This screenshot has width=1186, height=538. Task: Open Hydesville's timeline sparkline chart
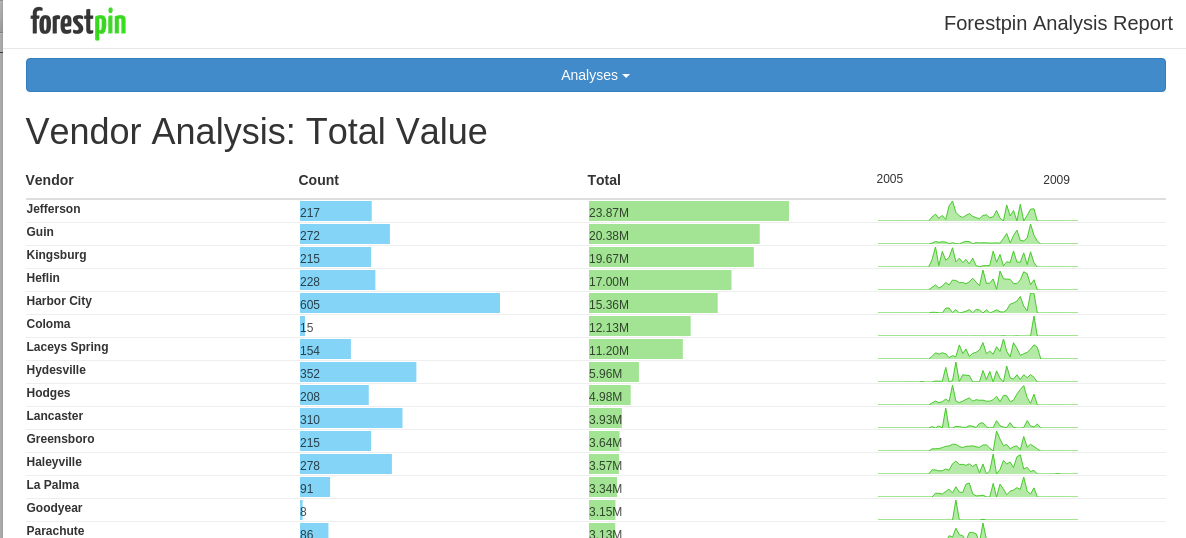coord(977,372)
